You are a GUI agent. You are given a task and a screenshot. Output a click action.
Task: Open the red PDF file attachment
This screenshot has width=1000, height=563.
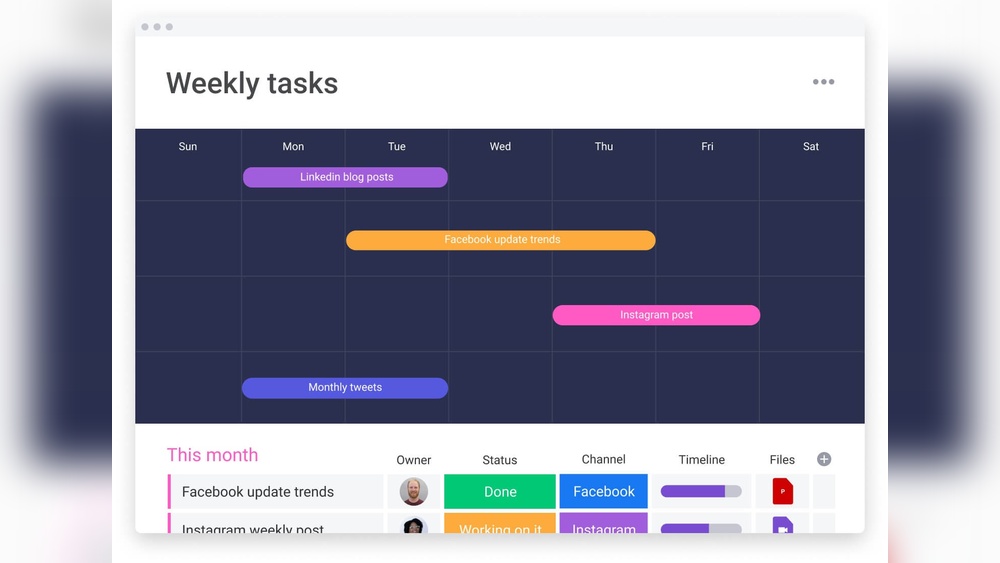pos(782,491)
